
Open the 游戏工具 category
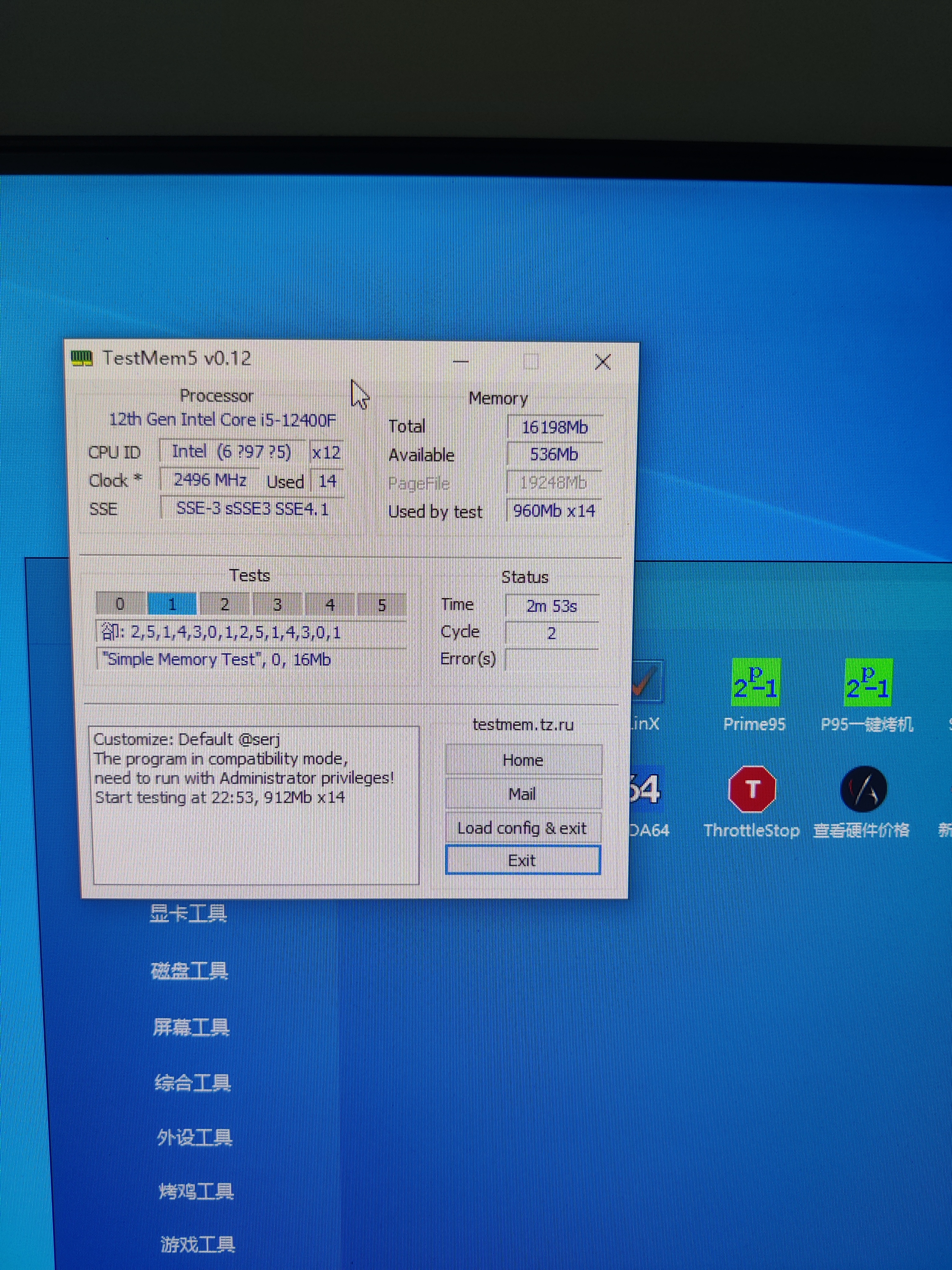(x=198, y=1245)
